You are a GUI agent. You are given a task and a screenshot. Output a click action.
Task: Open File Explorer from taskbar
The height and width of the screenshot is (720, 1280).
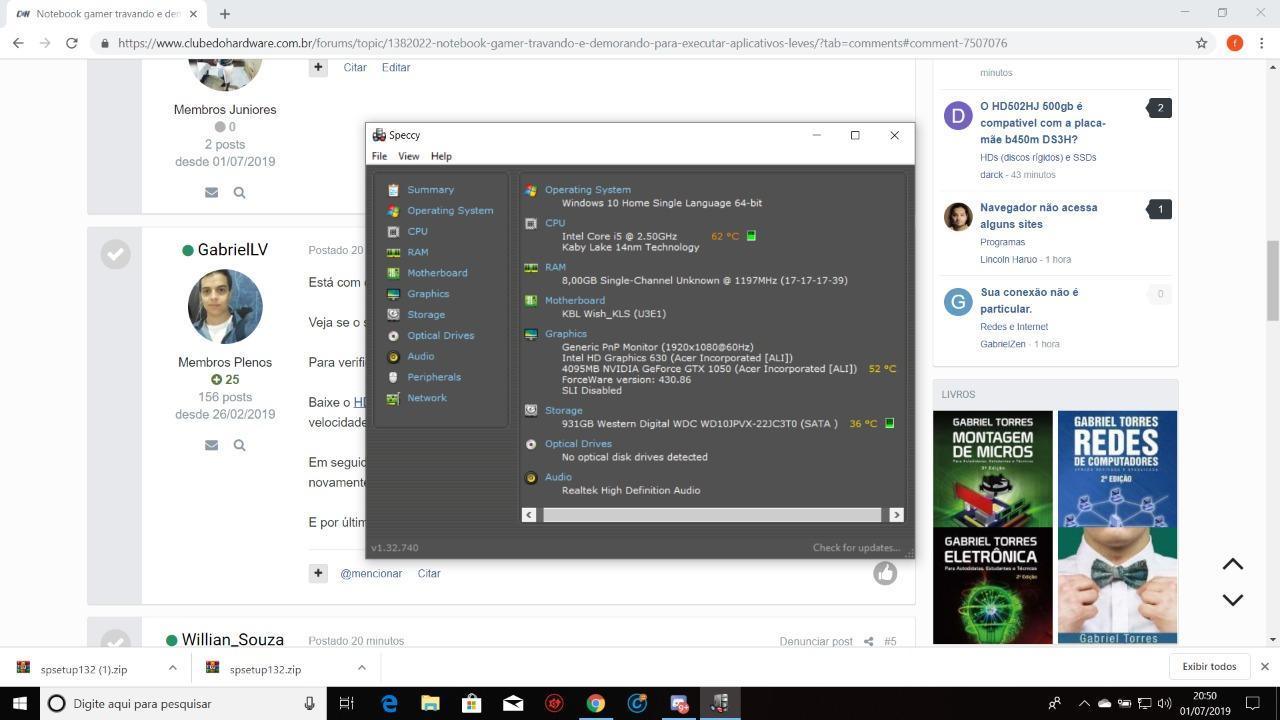[430, 703]
